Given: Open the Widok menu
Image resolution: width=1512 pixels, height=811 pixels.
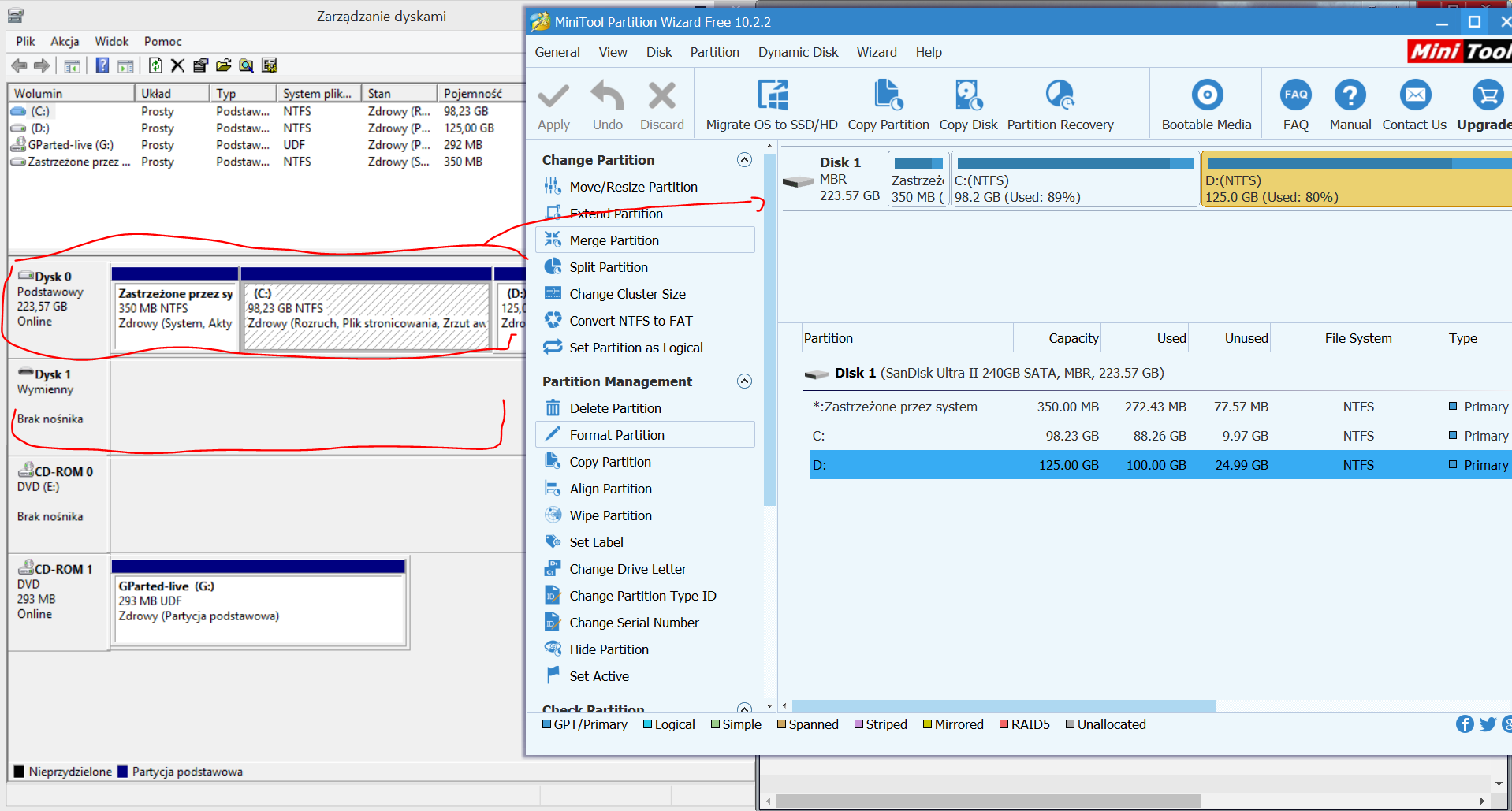Looking at the screenshot, I should tap(111, 41).
